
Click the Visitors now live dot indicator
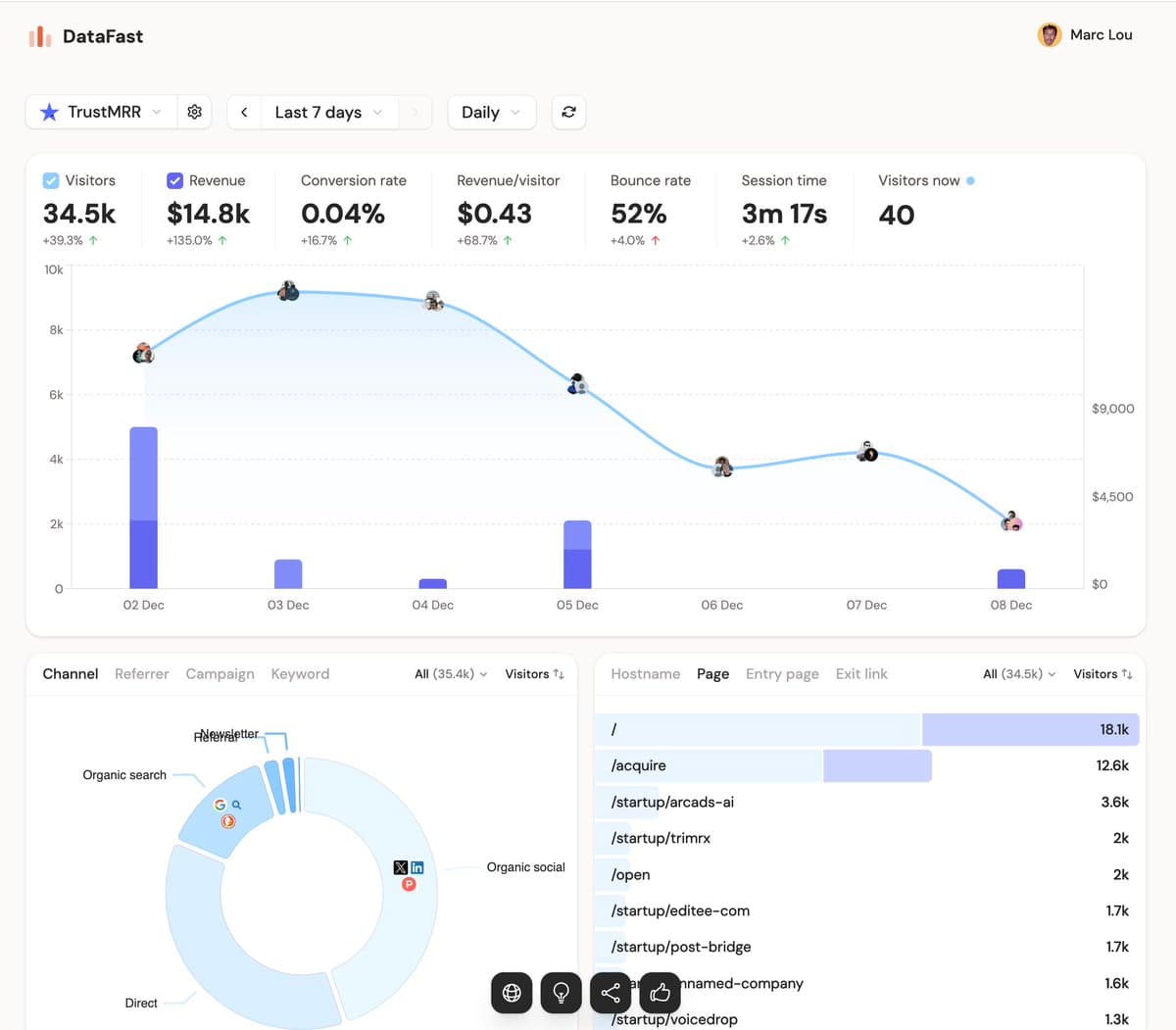[x=970, y=180]
